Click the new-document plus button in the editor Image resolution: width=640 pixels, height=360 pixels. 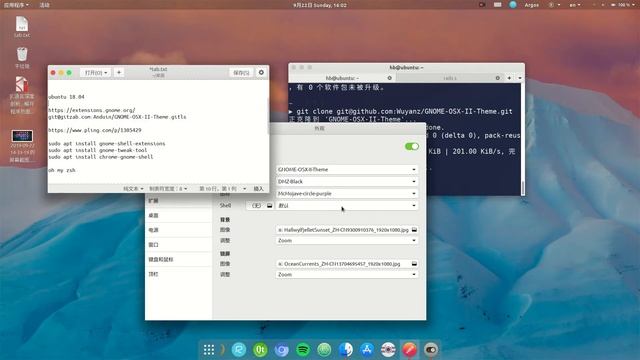[x=119, y=72]
